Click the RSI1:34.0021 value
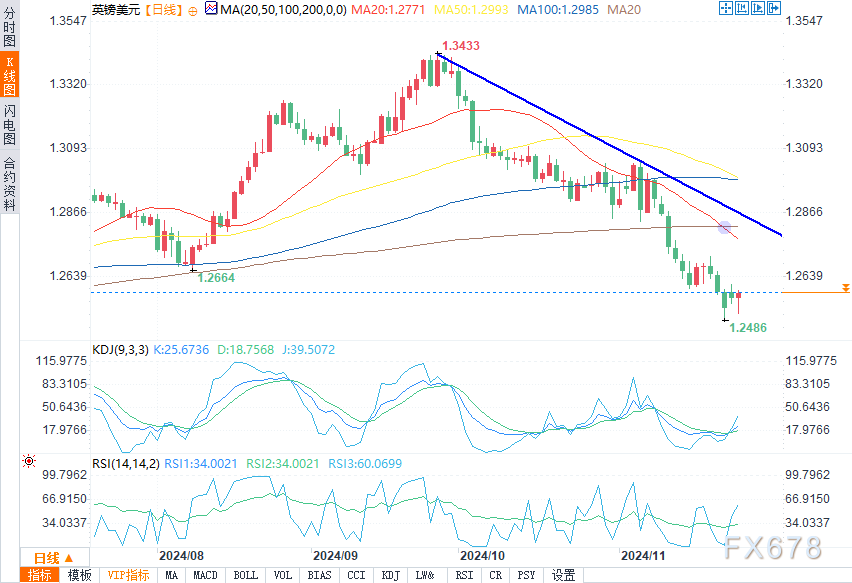Screen dimensions: 852x583 (201, 464)
